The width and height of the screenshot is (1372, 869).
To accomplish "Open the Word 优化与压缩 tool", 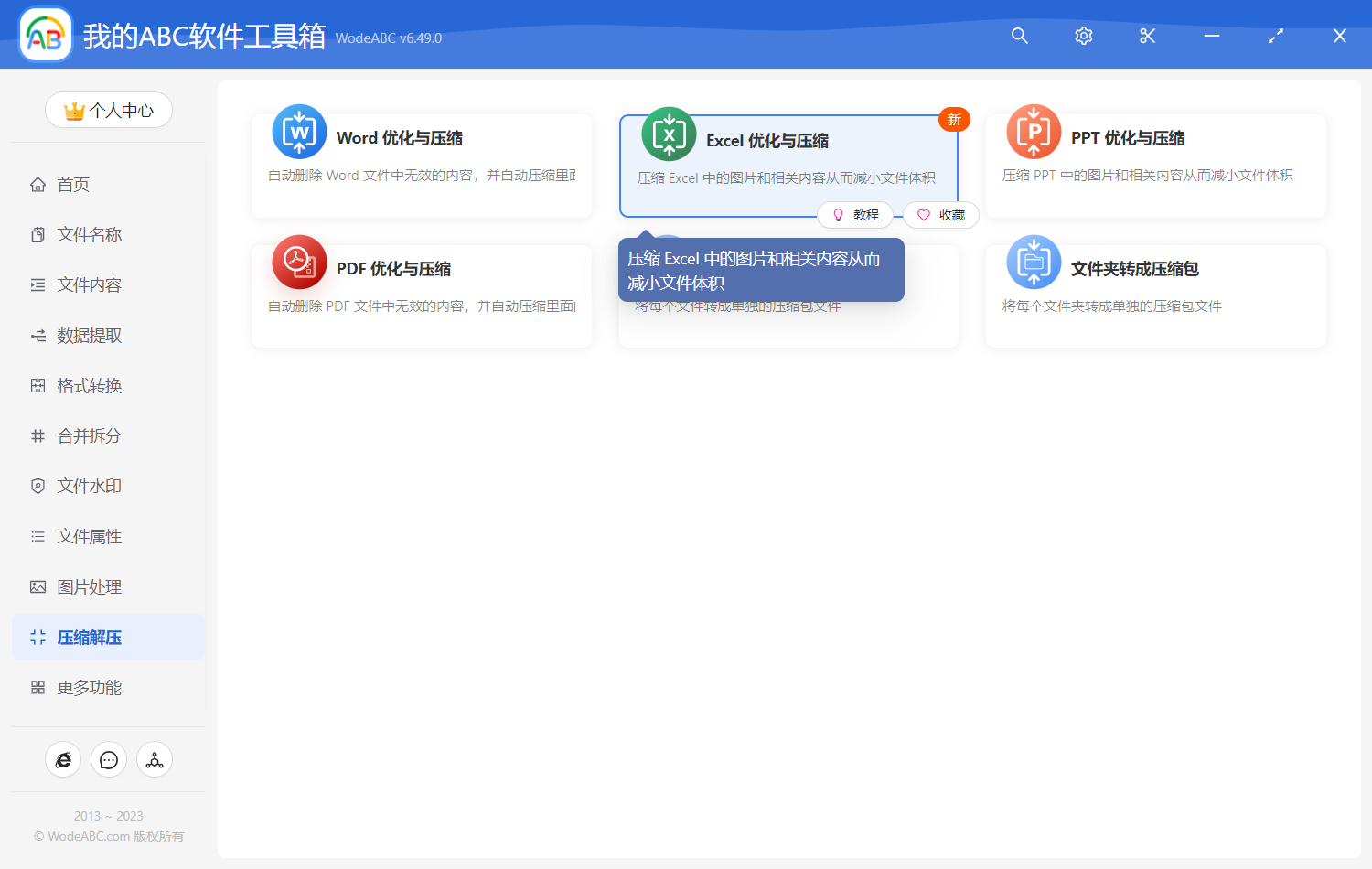I will 422,166.
